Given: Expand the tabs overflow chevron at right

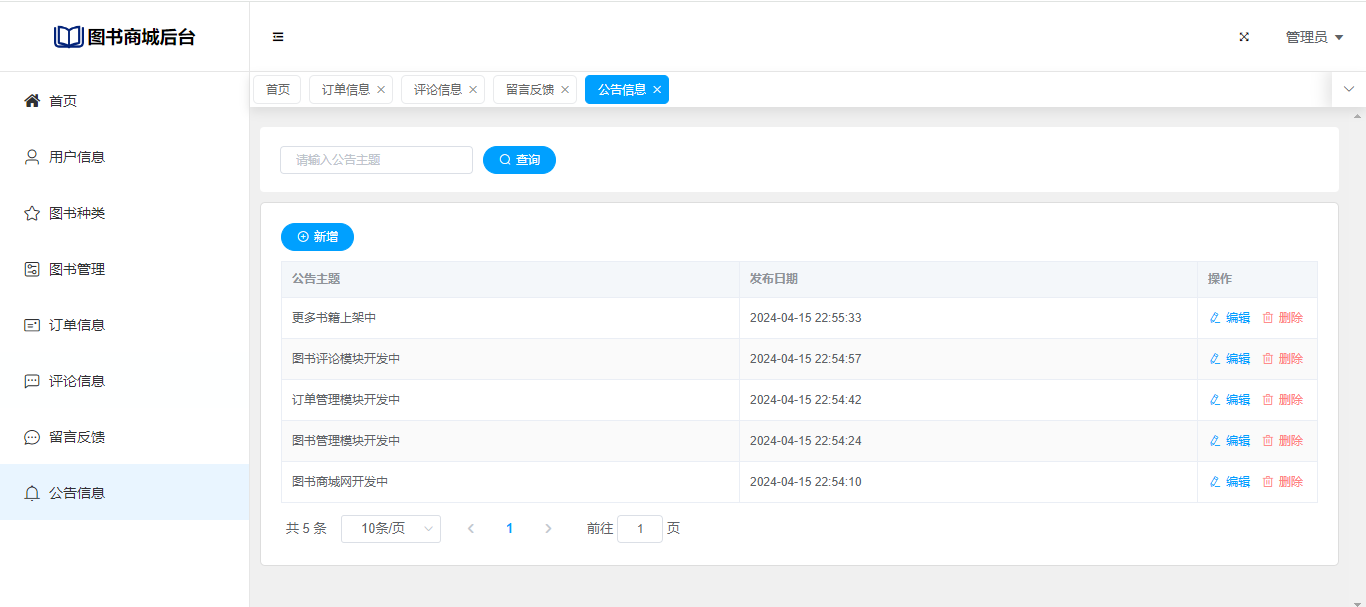Looking at the screenshot, I should (x=1348, y=89).
